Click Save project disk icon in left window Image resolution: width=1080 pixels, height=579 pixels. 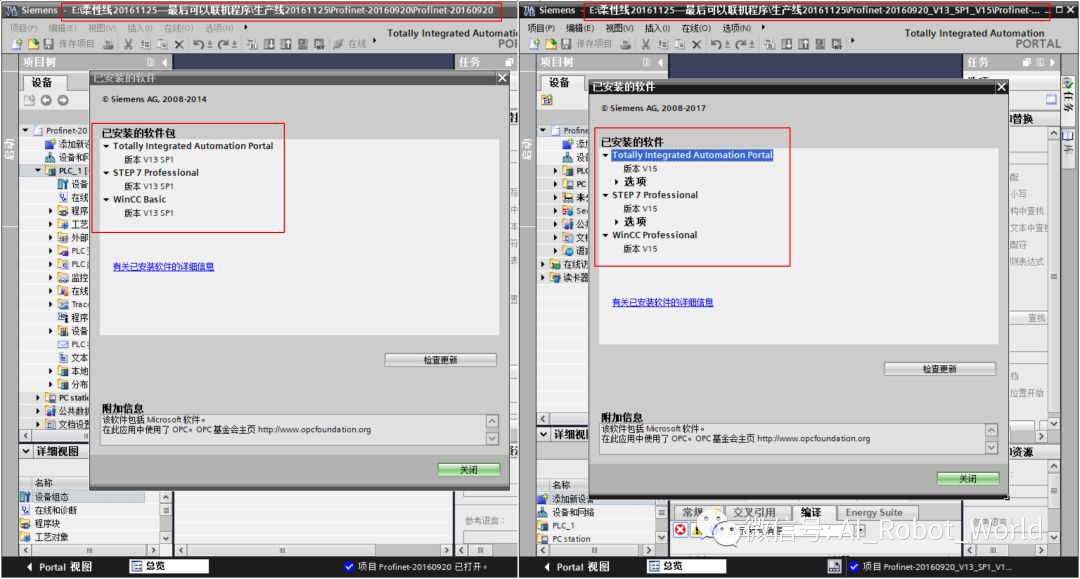(x=48, y=44)
